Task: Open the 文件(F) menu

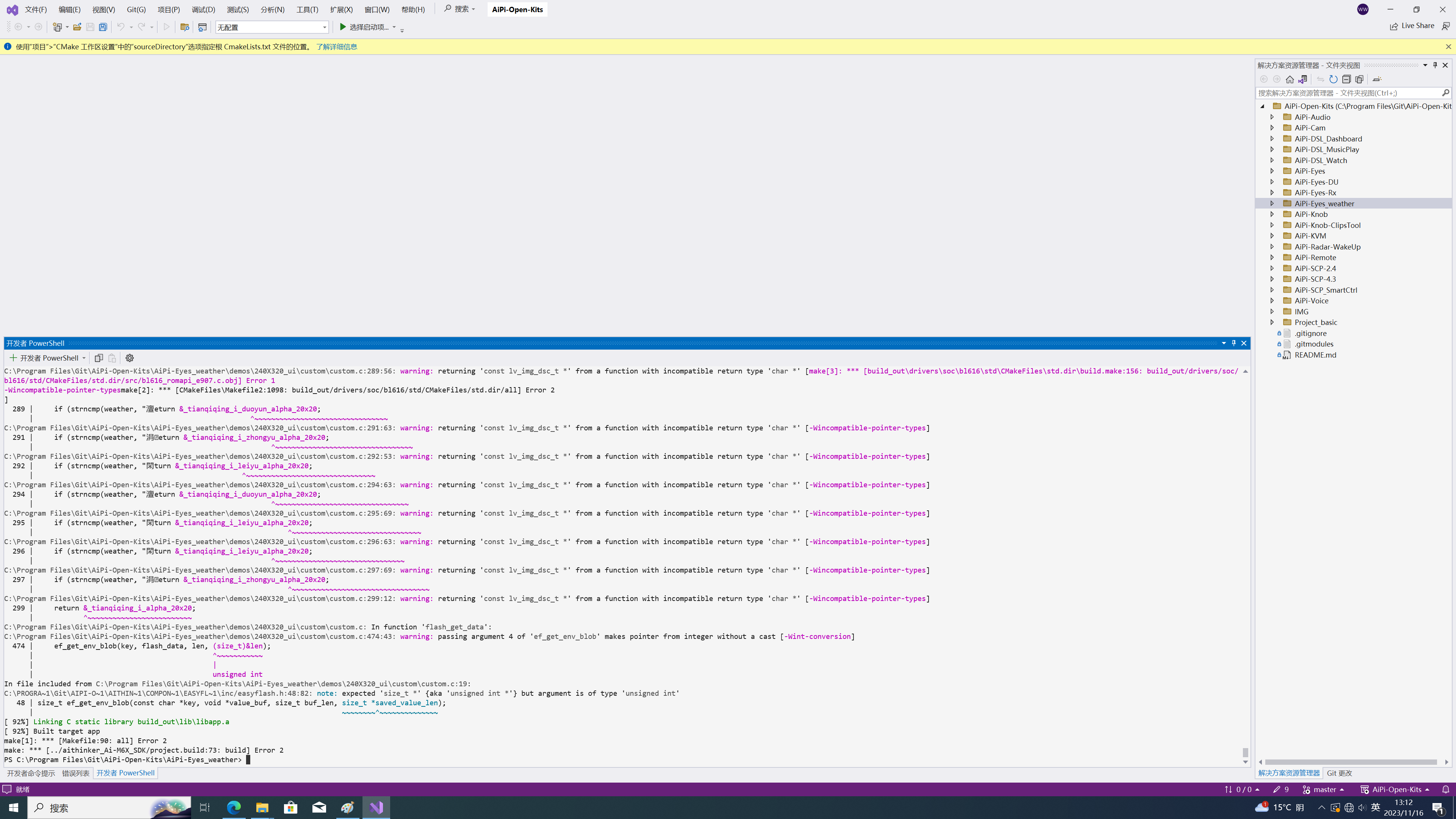Action: coord(36,9)
